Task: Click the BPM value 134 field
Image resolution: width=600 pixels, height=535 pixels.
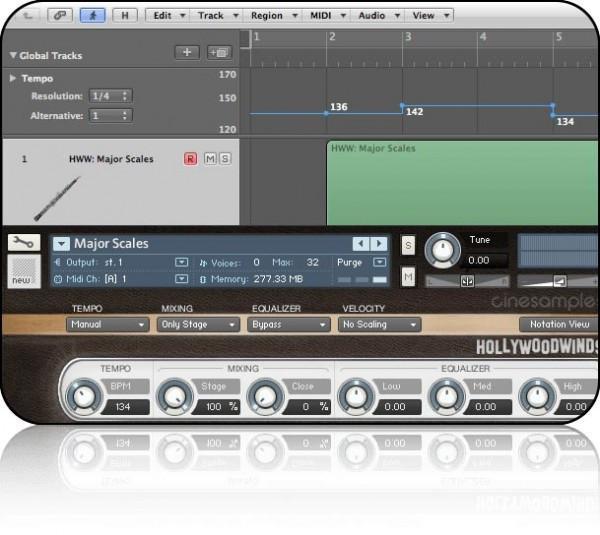Action: click(125, 406)
